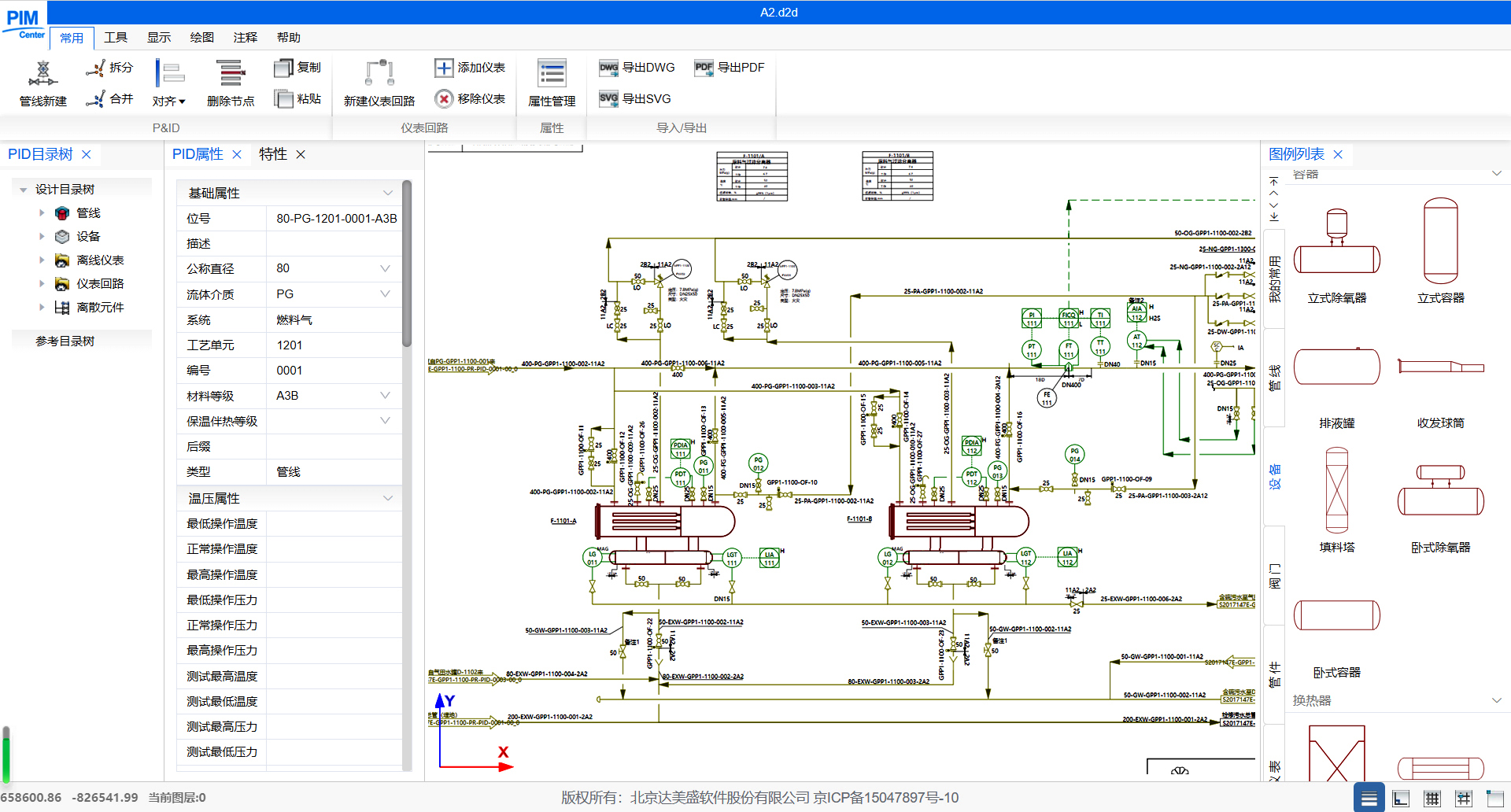Open the 显示 menu tab
This screenshot has width=1511, height=812.
click(159, 38)
